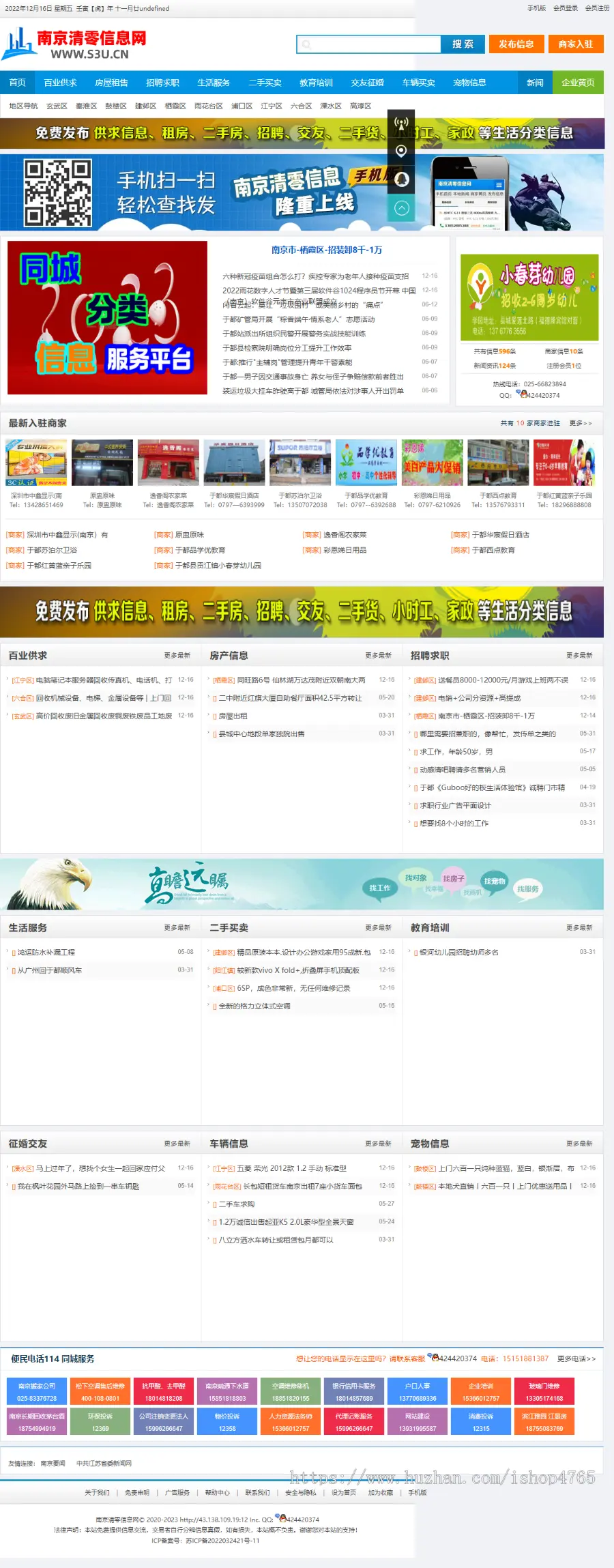
Task: Open 更多>> in 最新入驻商家 header
Action: 581,423
